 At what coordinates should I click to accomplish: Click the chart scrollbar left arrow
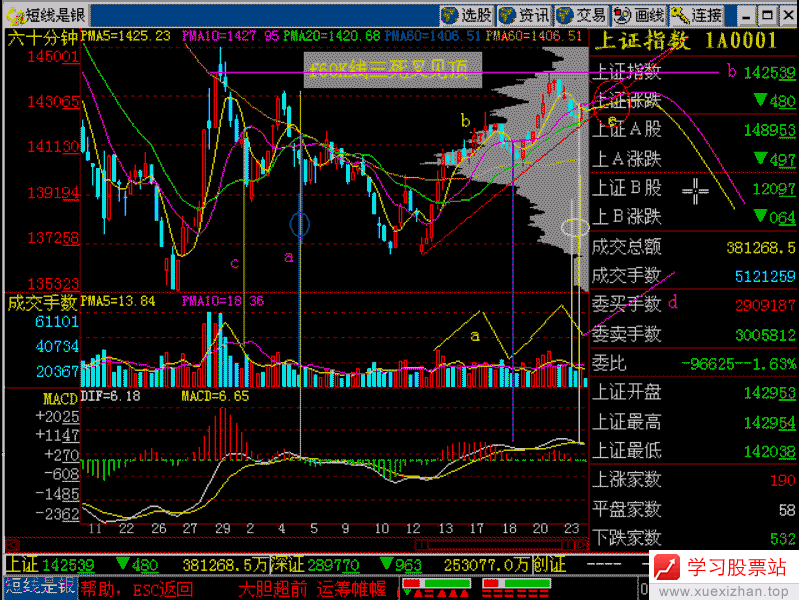[12, 545]
